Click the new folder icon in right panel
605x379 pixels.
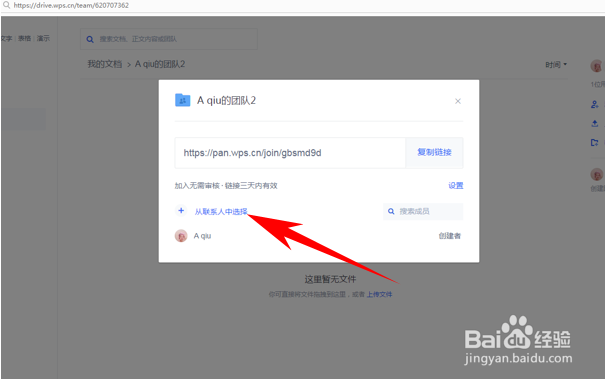pyautogui.click(x=595, y=142)
